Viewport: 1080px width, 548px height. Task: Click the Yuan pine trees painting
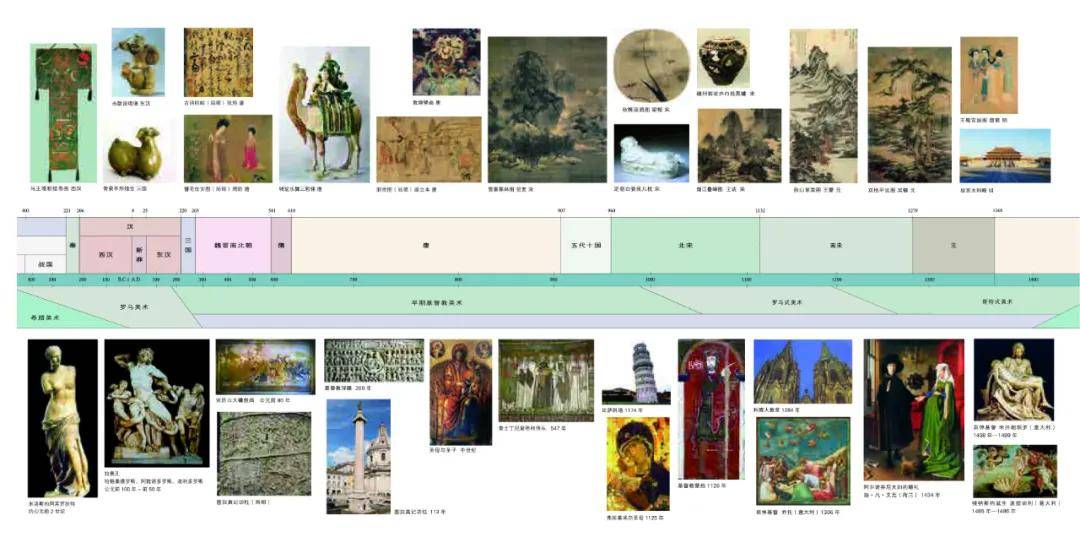pos(909,115)
